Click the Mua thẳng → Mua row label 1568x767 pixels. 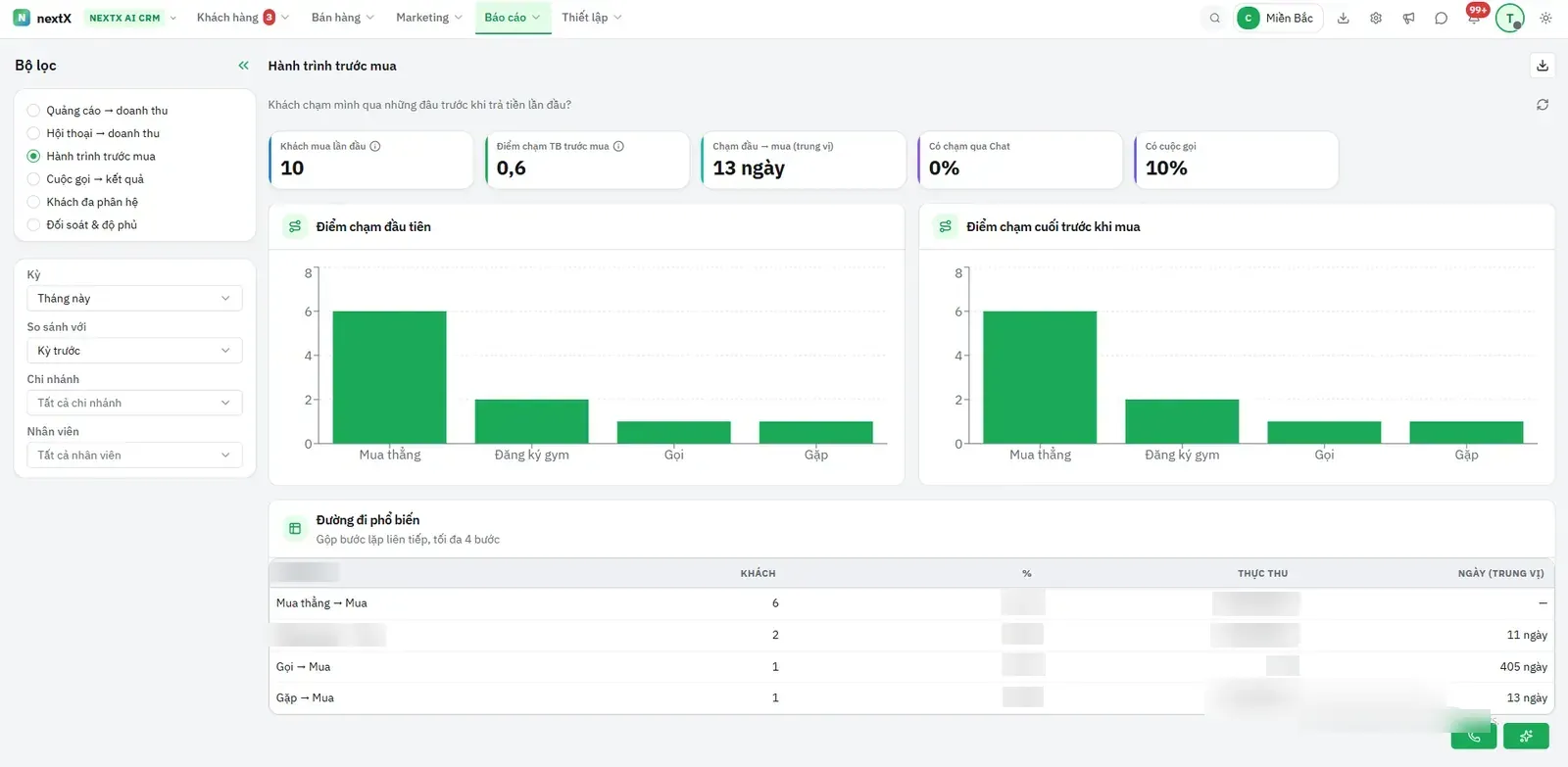pos(321,603)
